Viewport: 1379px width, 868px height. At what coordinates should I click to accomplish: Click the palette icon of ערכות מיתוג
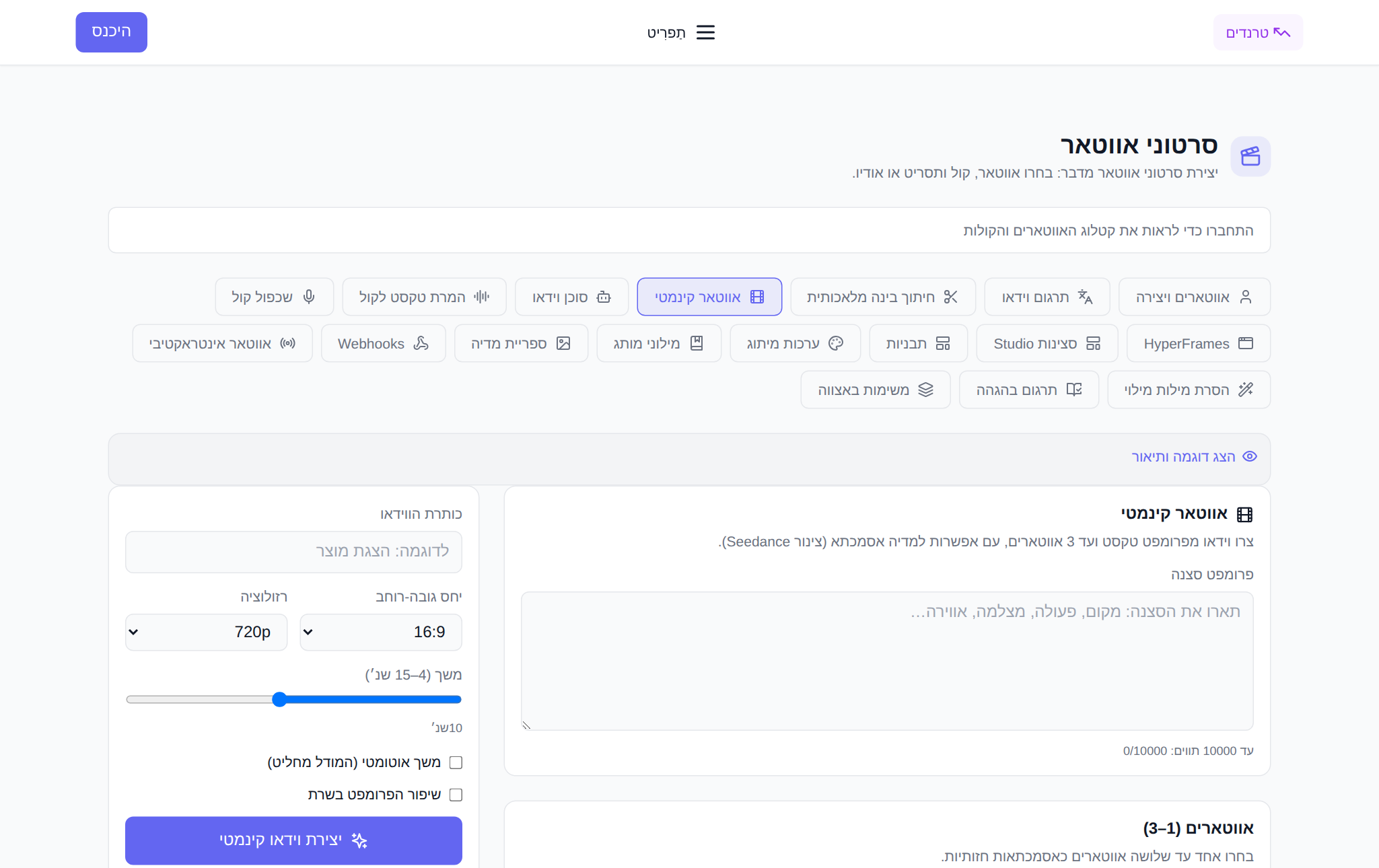click(836, 343)
